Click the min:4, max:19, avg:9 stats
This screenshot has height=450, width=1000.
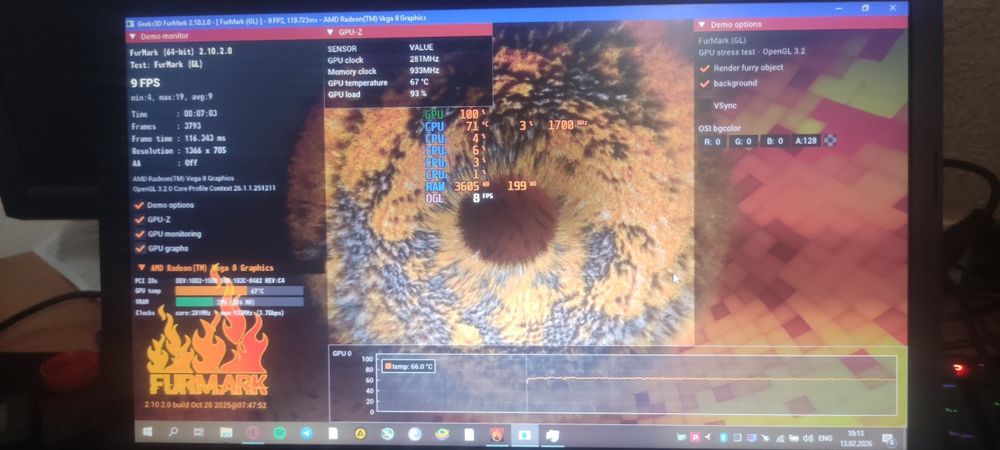[172, 98]
